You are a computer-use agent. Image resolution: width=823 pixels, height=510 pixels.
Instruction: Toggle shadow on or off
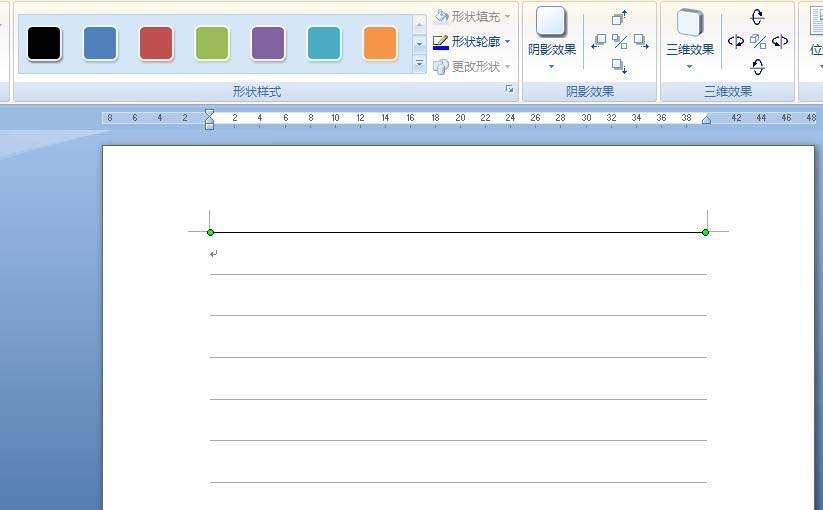tap(620, 41)
